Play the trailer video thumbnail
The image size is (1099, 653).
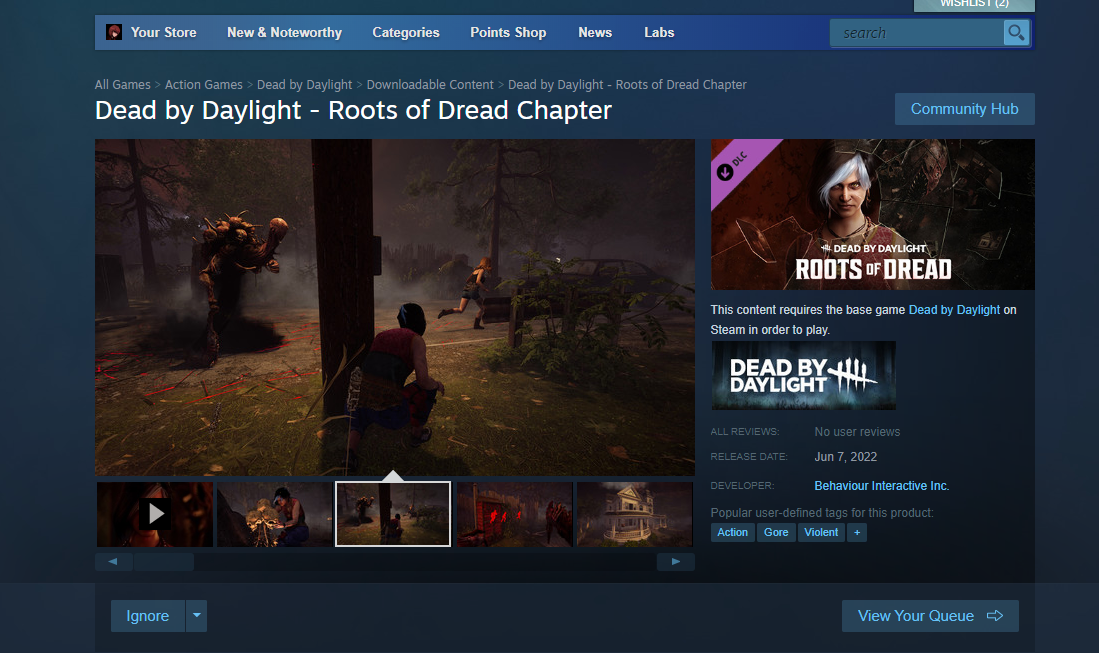155,514
